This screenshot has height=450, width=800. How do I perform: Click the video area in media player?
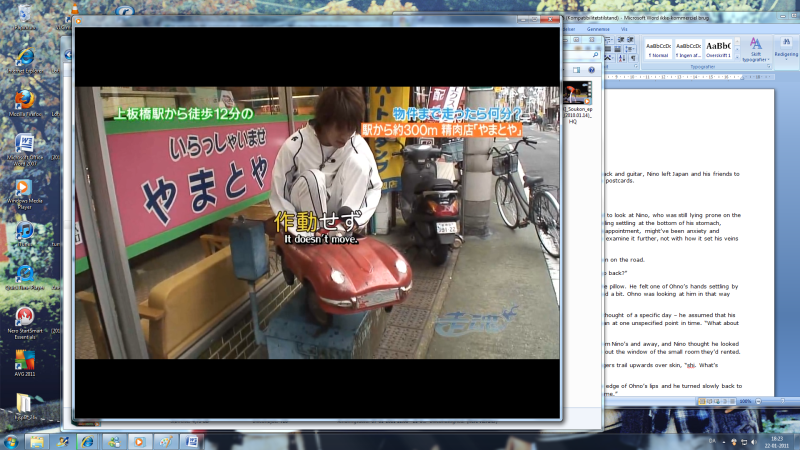[317, 222]
